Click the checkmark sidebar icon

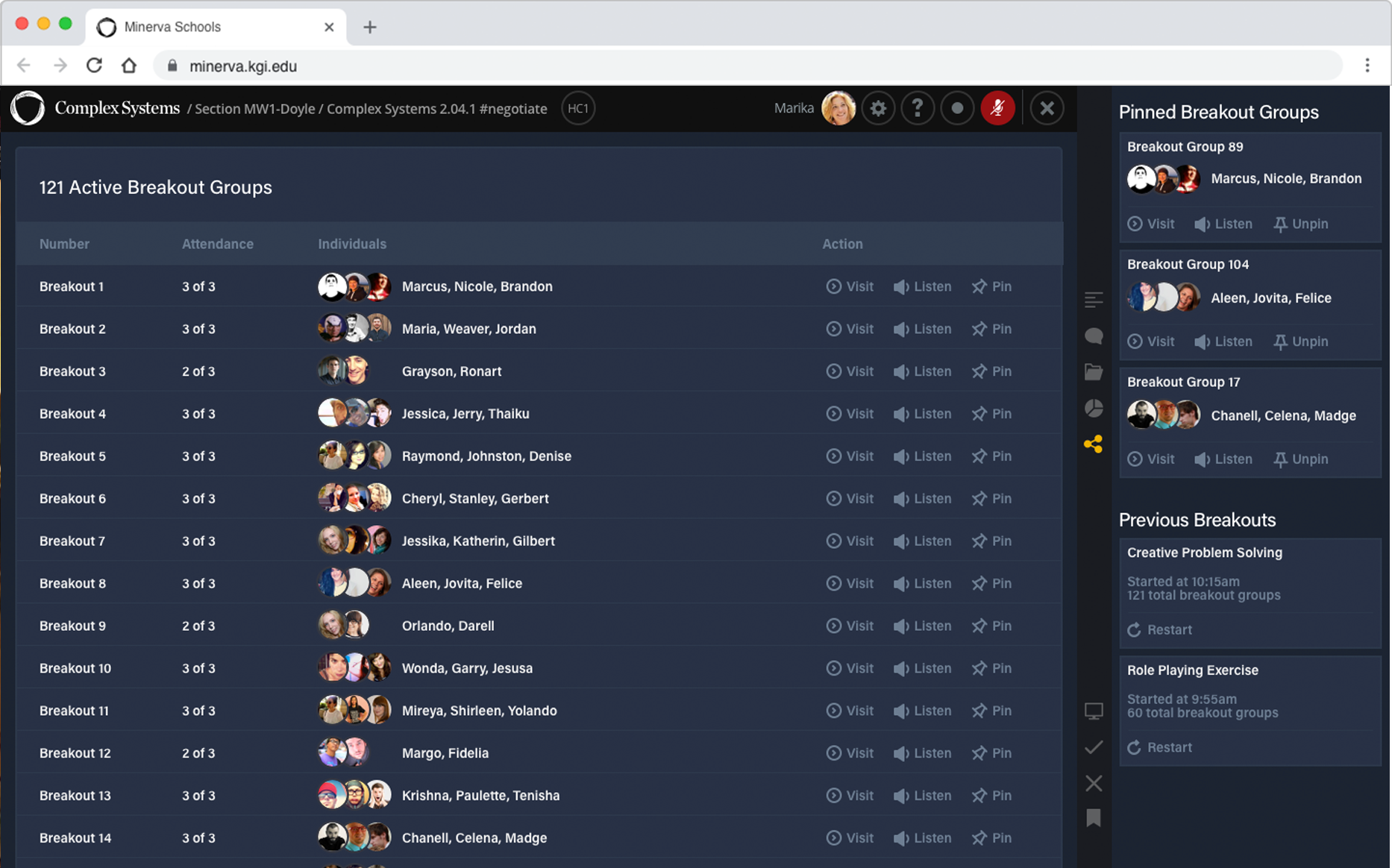click(1094, 747)
